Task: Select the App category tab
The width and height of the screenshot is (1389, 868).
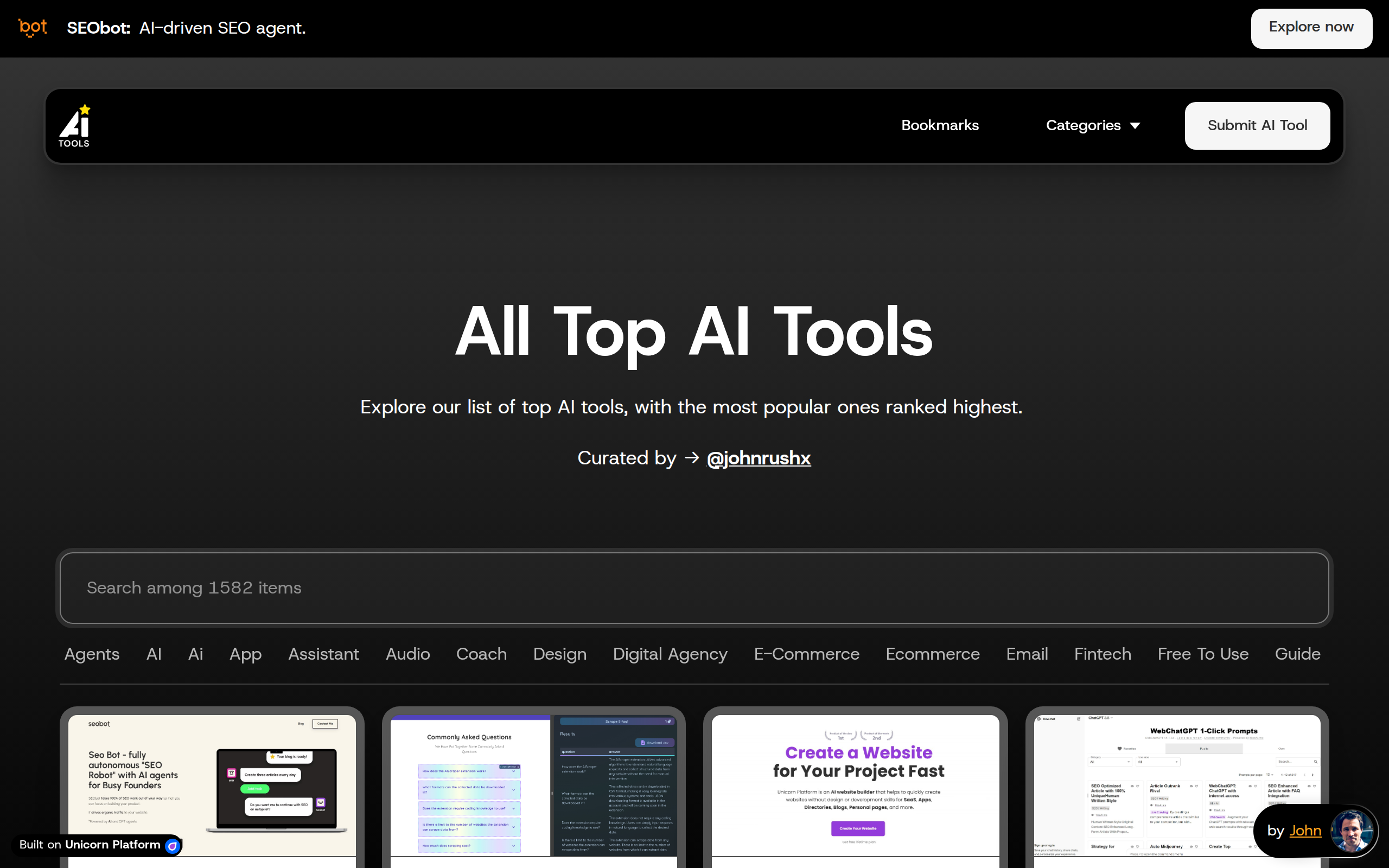Action: pos(246,654)
